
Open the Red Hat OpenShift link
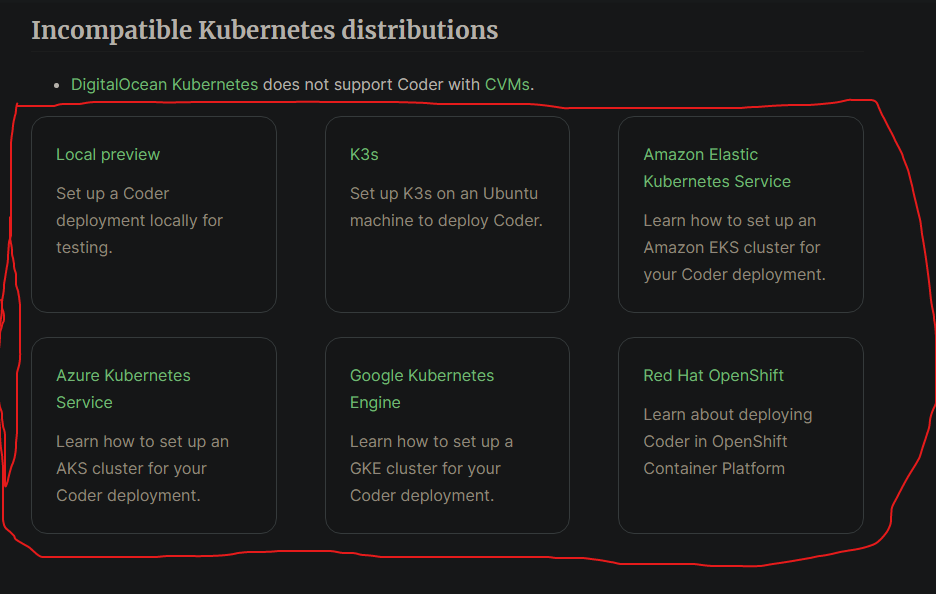[713, 376]
